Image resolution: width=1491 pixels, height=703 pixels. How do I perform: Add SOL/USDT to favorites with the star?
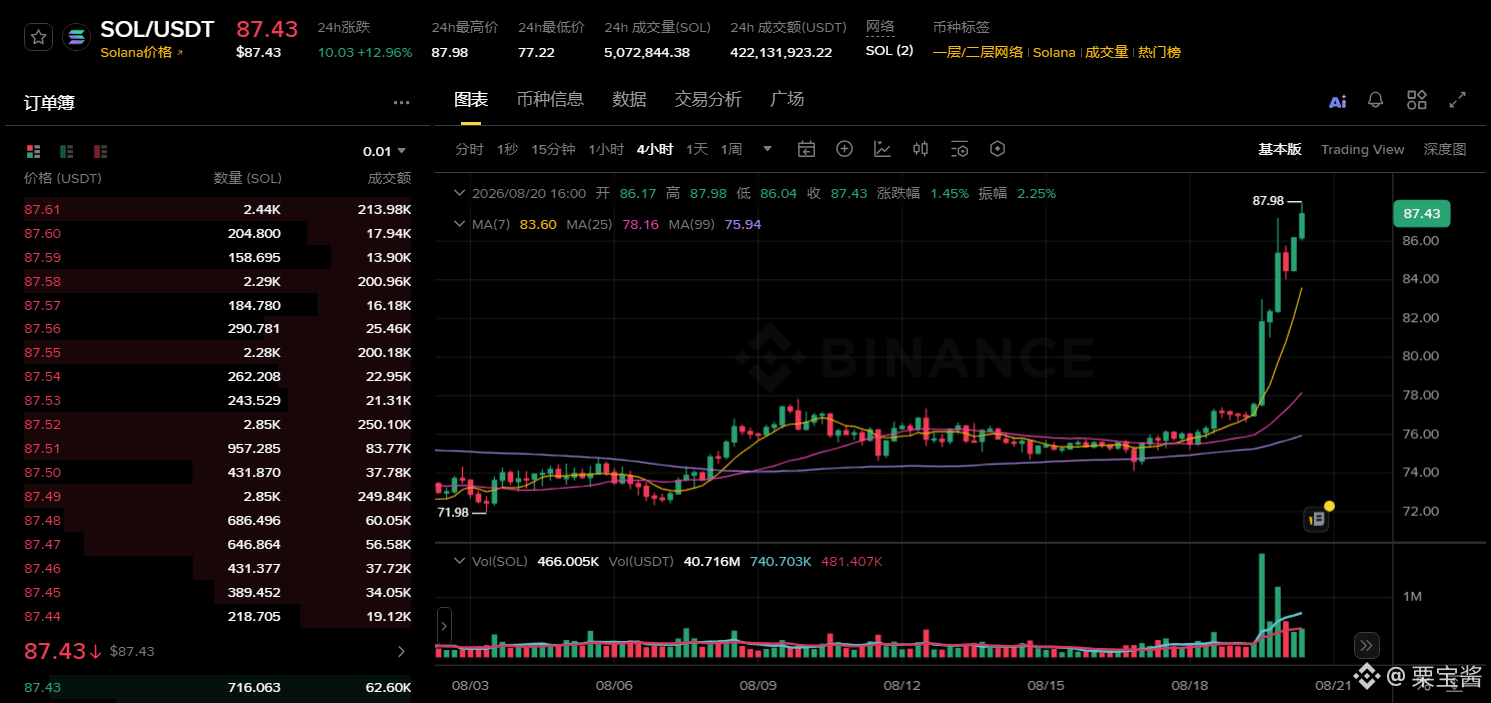38,38
